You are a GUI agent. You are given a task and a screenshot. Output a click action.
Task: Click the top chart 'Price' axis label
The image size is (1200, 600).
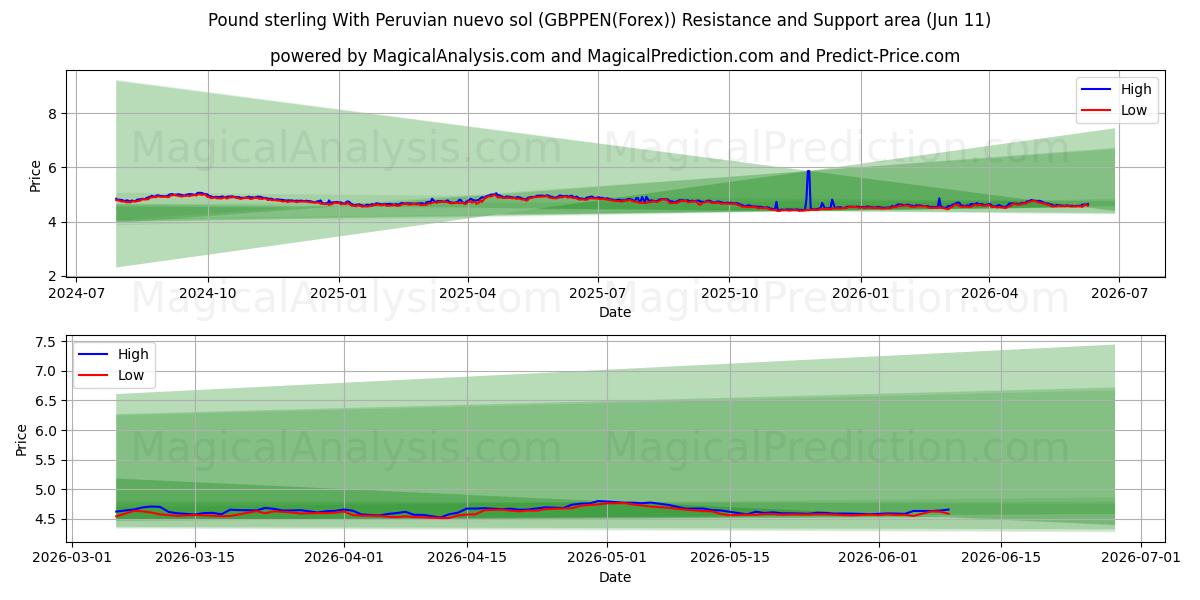tap(36, 176)
